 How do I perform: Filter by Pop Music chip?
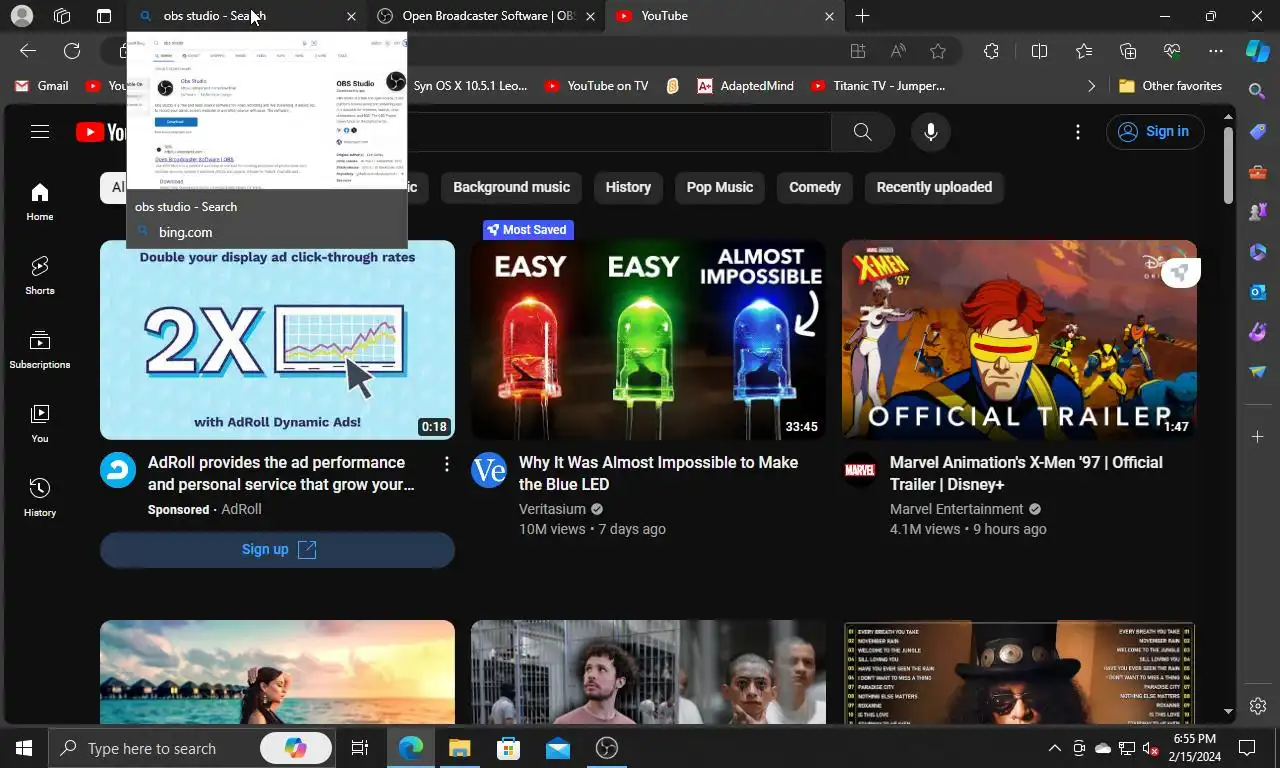coord(720,187)
